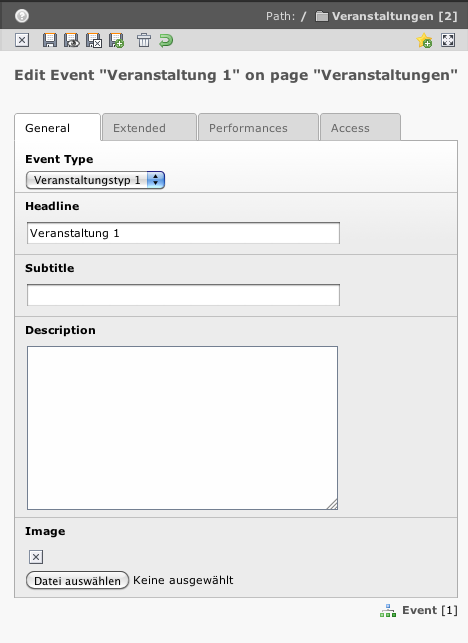The image size is (468, 643).
Task: Save and close the document icon
Action: pos(94,40)
